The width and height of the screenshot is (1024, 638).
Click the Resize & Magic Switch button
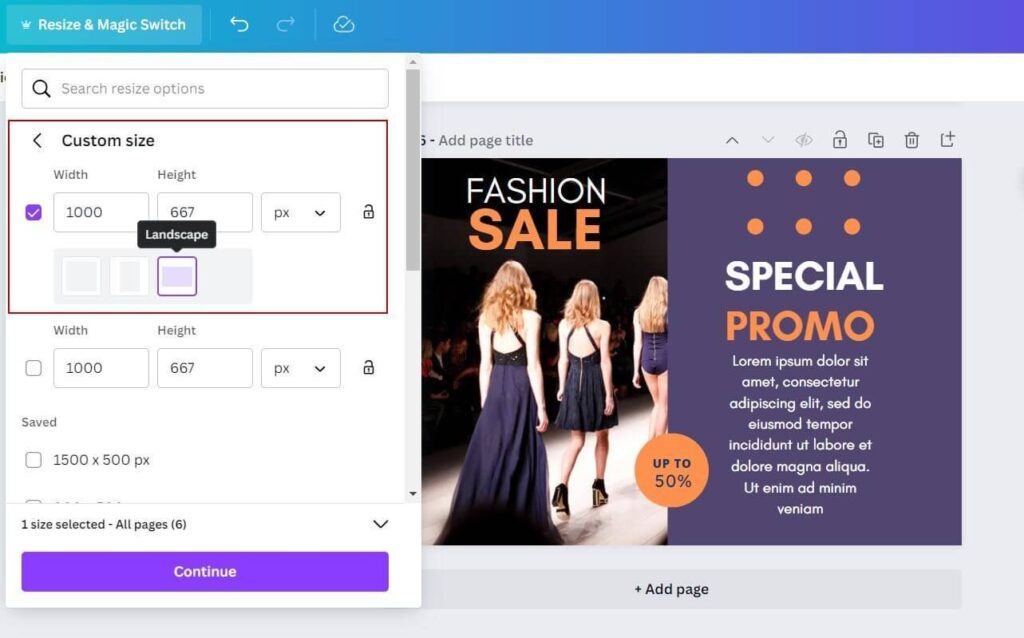click(x=104, y=23)
